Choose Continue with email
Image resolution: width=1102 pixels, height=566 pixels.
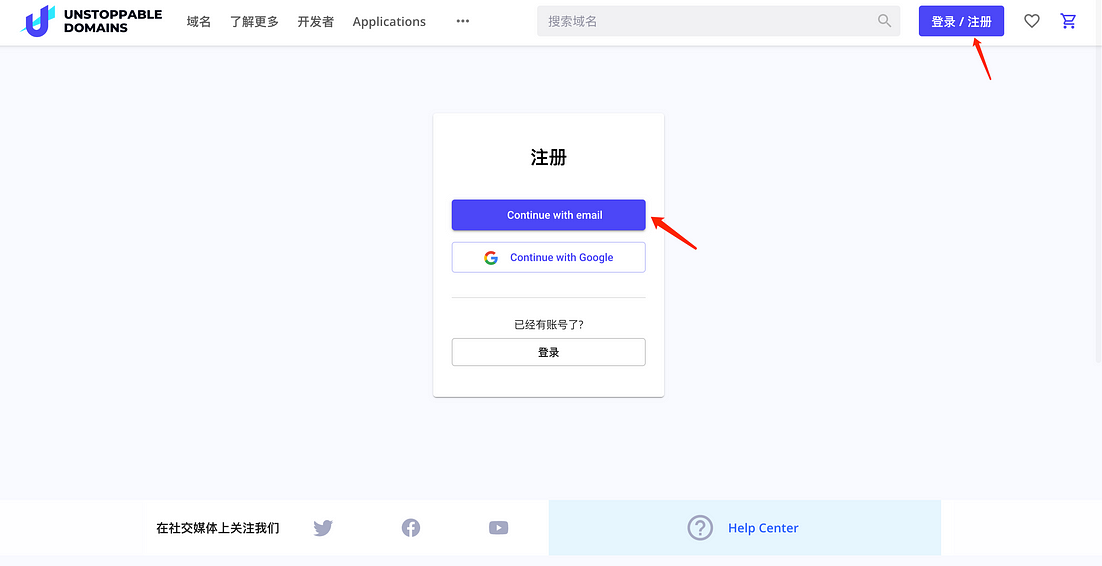point(548,215)
